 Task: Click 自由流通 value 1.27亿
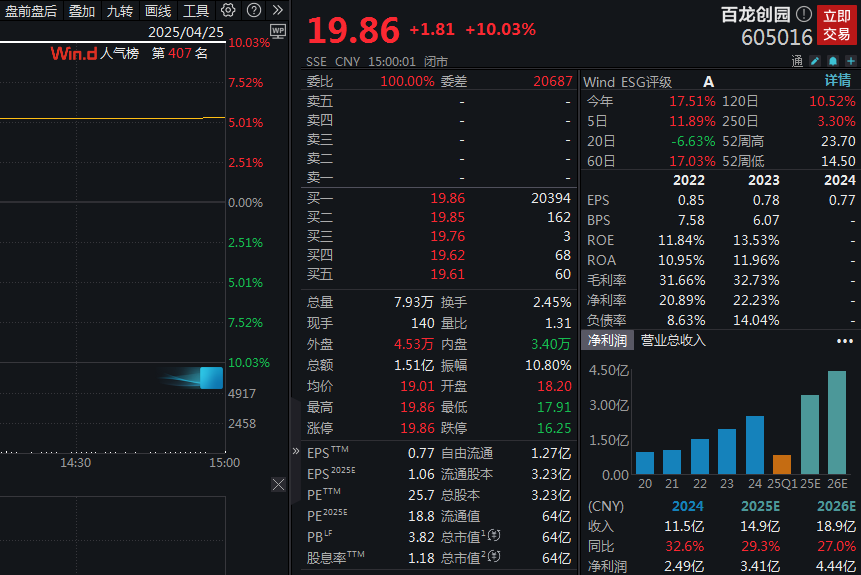pyautogui.click(x=551, y=454)
